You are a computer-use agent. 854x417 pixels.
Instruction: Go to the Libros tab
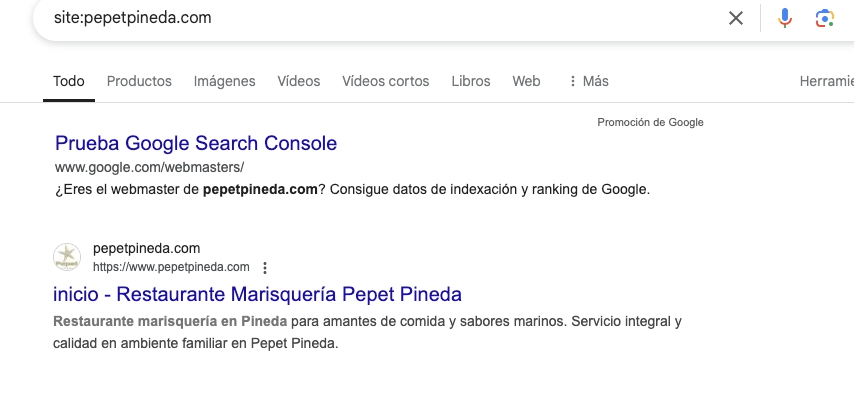[471, 81]
